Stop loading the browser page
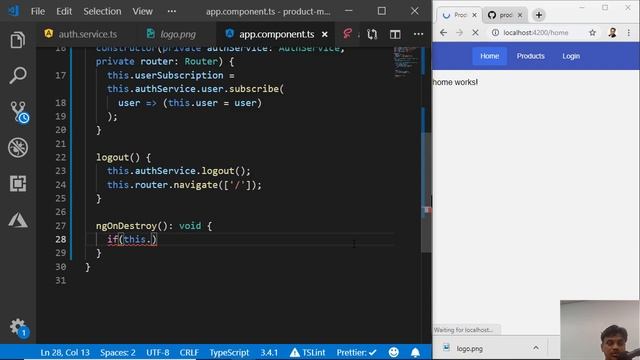Viewport: 640px width, 360px height. (475, 33)
